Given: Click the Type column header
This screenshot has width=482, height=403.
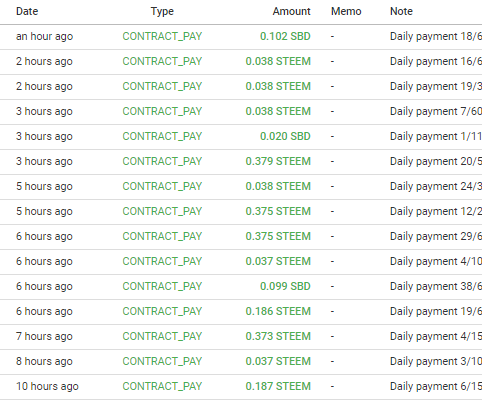Looking at the screenshot, I should coord(162,11).
